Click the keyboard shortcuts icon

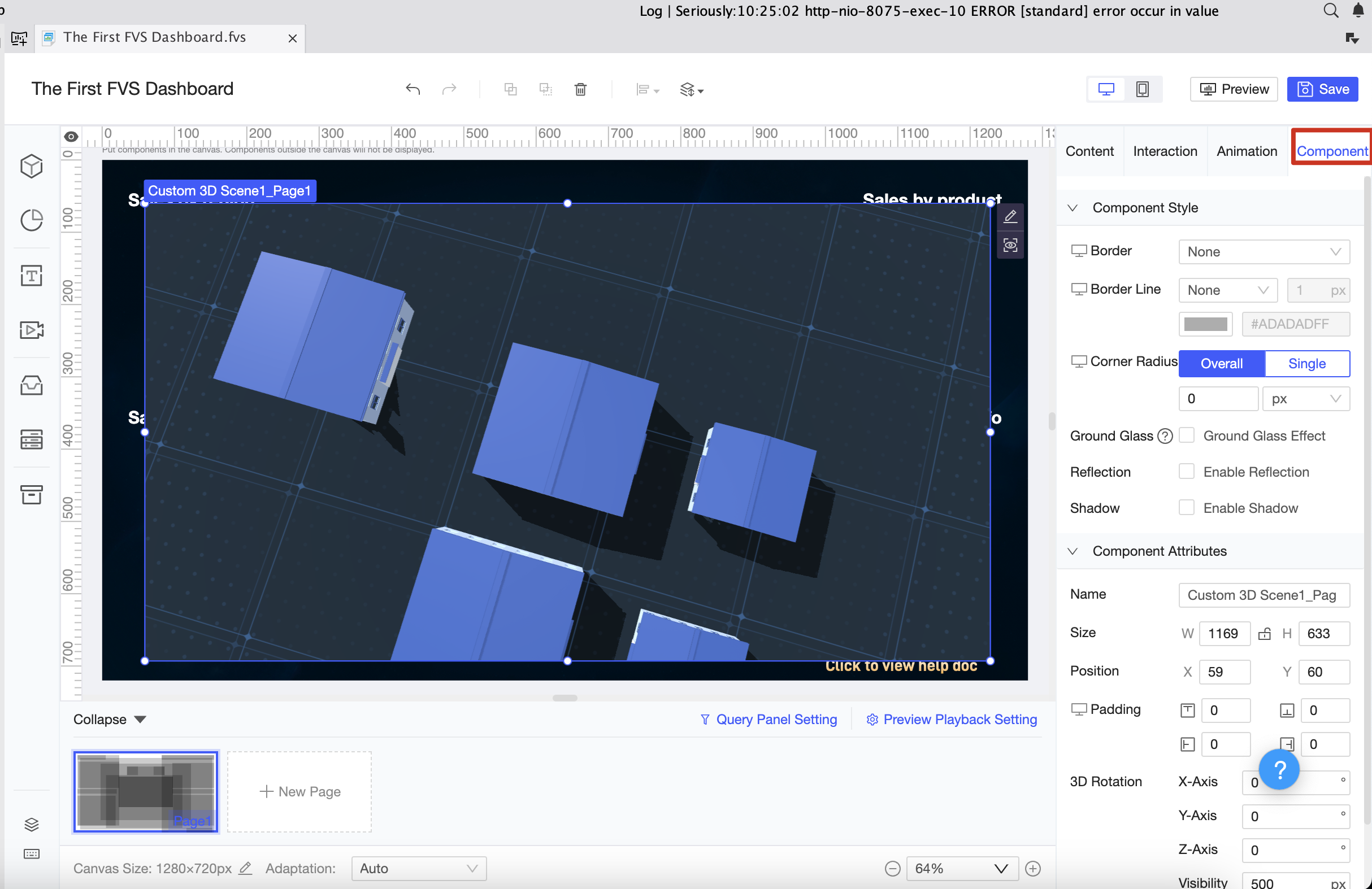[32, 854]
